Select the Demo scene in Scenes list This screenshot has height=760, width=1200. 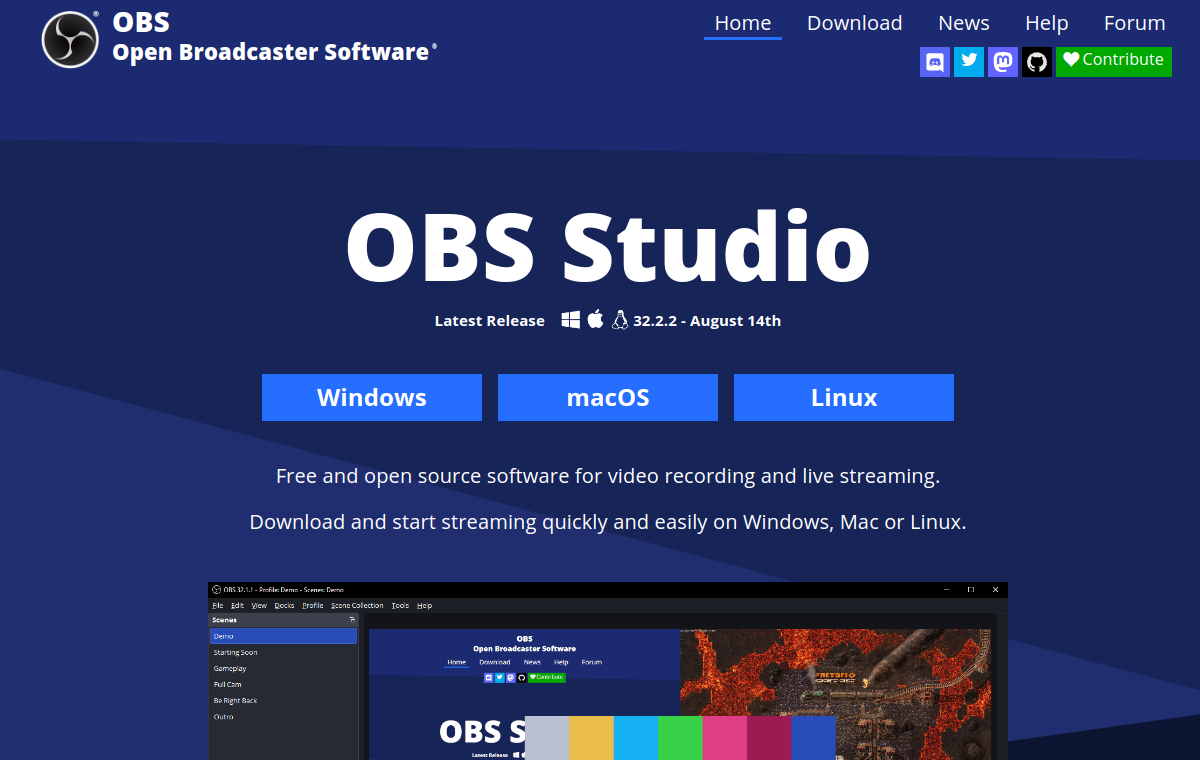(x=283, y=636)
